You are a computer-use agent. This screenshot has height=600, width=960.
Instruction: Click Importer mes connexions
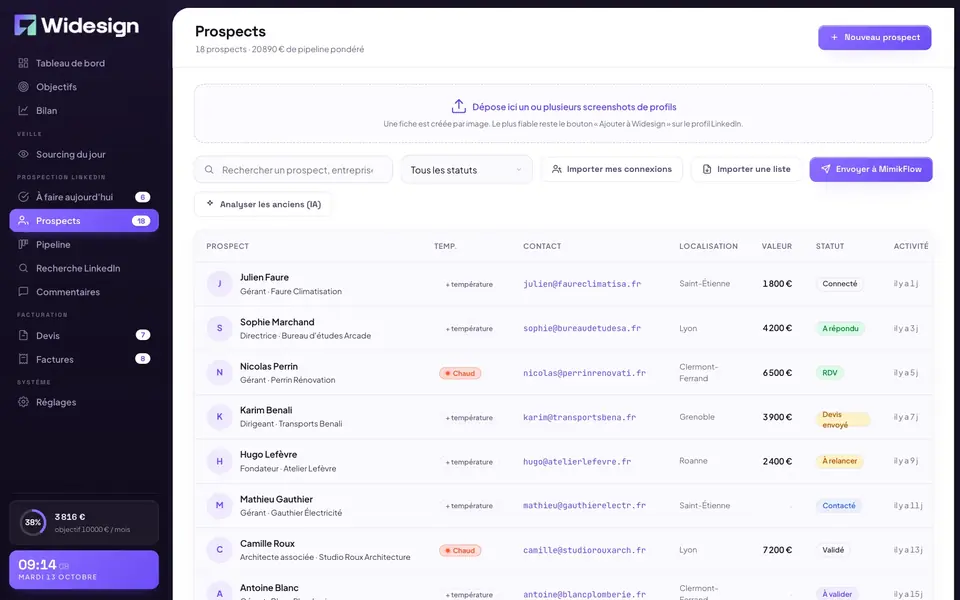(611, 169)
